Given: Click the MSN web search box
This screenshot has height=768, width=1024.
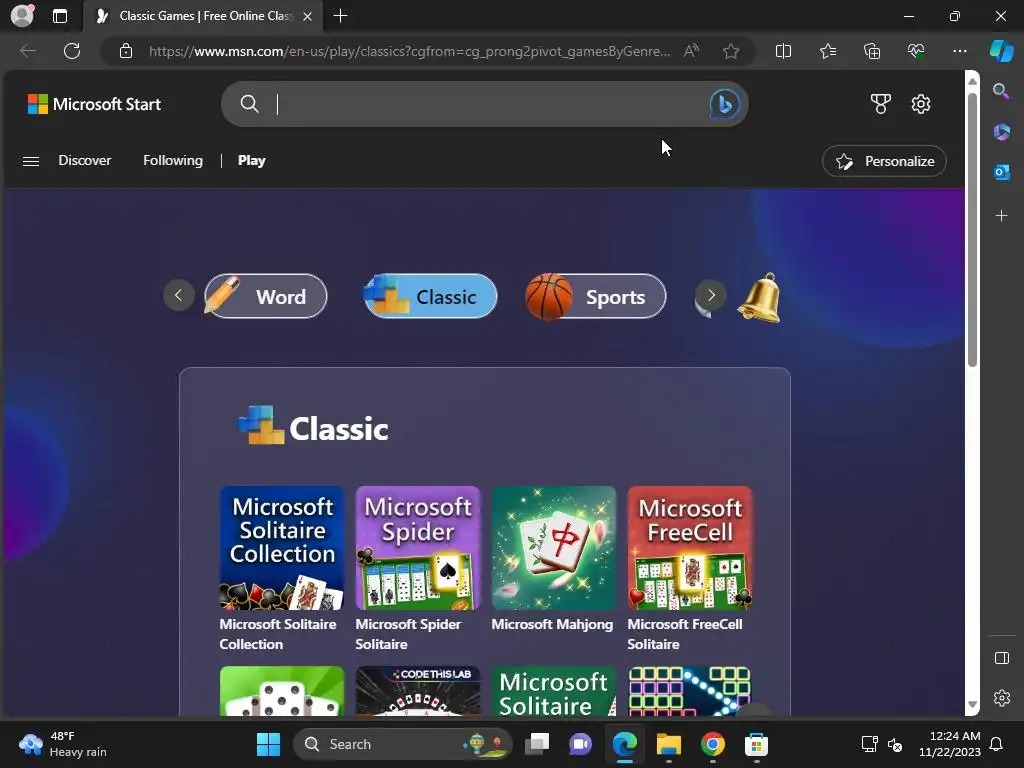Looking at the screenshot, I should point(485,104).
